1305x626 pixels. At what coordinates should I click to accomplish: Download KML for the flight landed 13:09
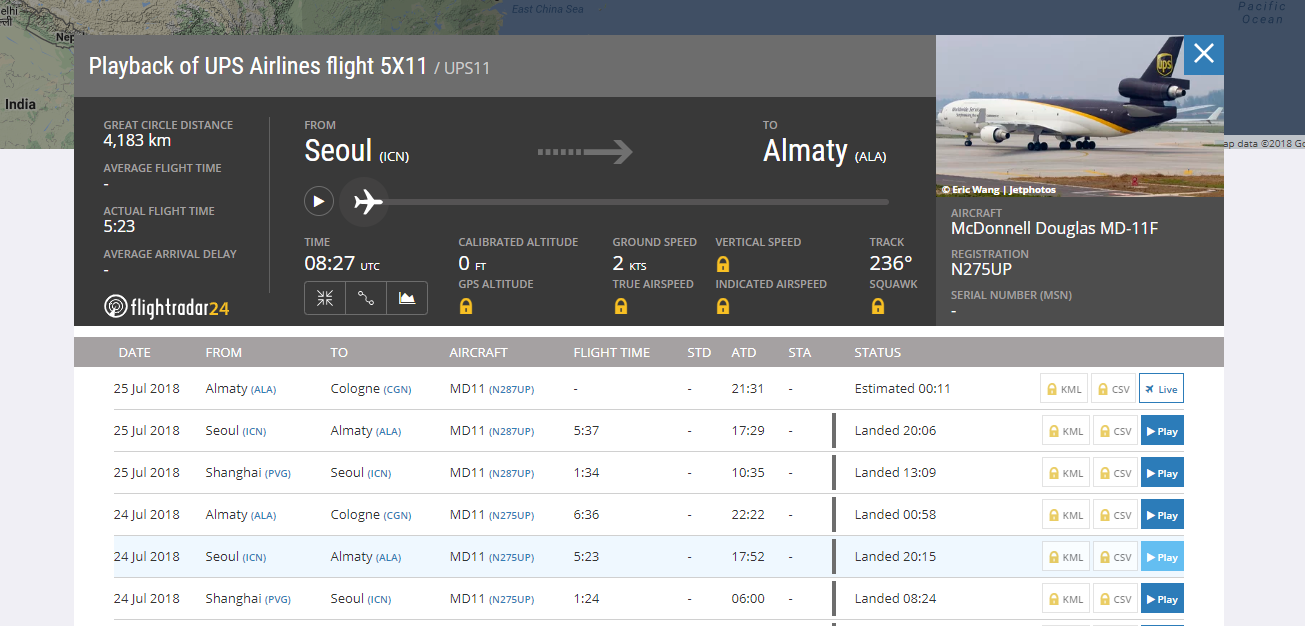click(x=1065, y=473)
